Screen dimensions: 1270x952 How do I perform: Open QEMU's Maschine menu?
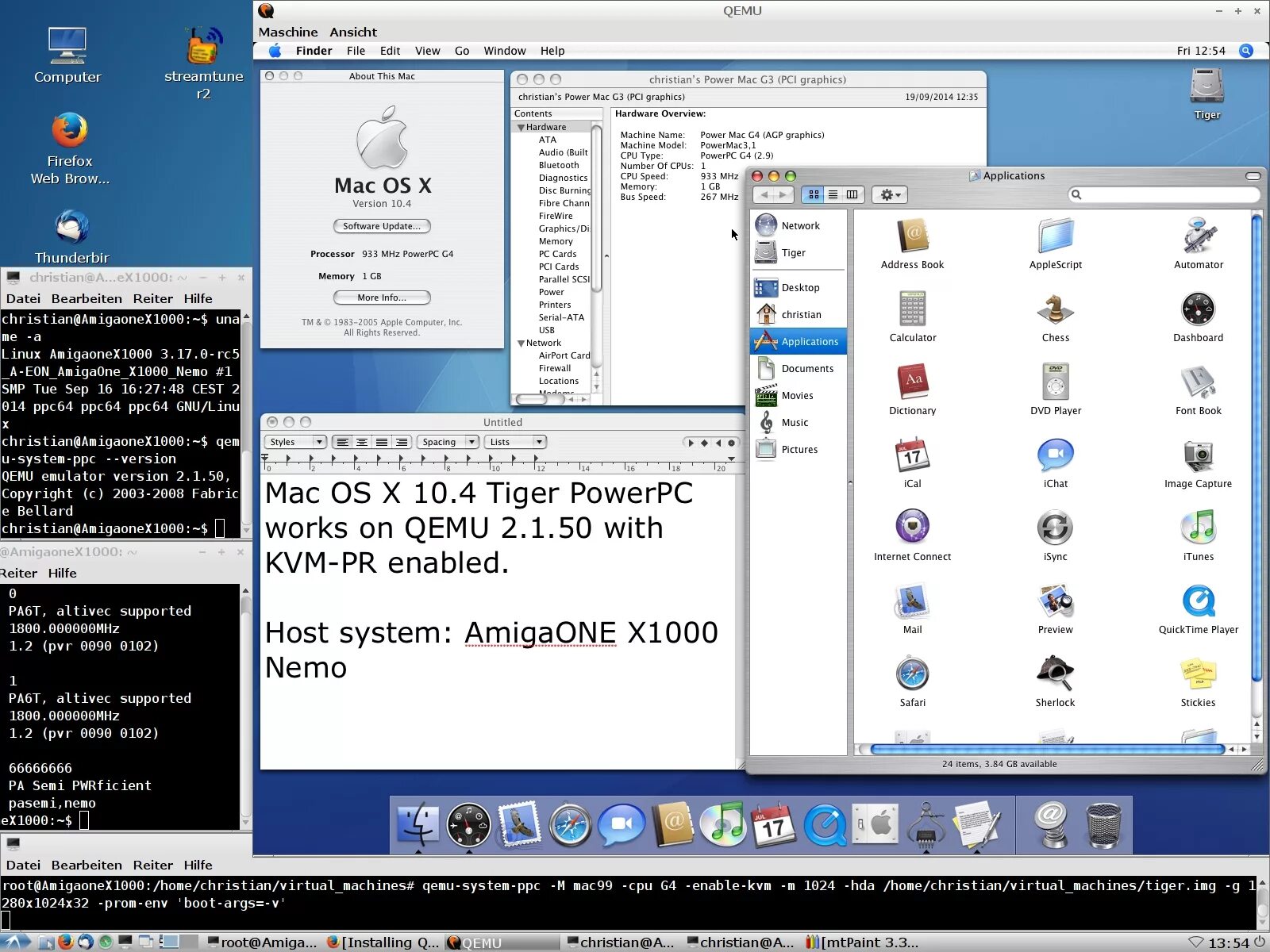pyautogui.click(x=288, y=32)
